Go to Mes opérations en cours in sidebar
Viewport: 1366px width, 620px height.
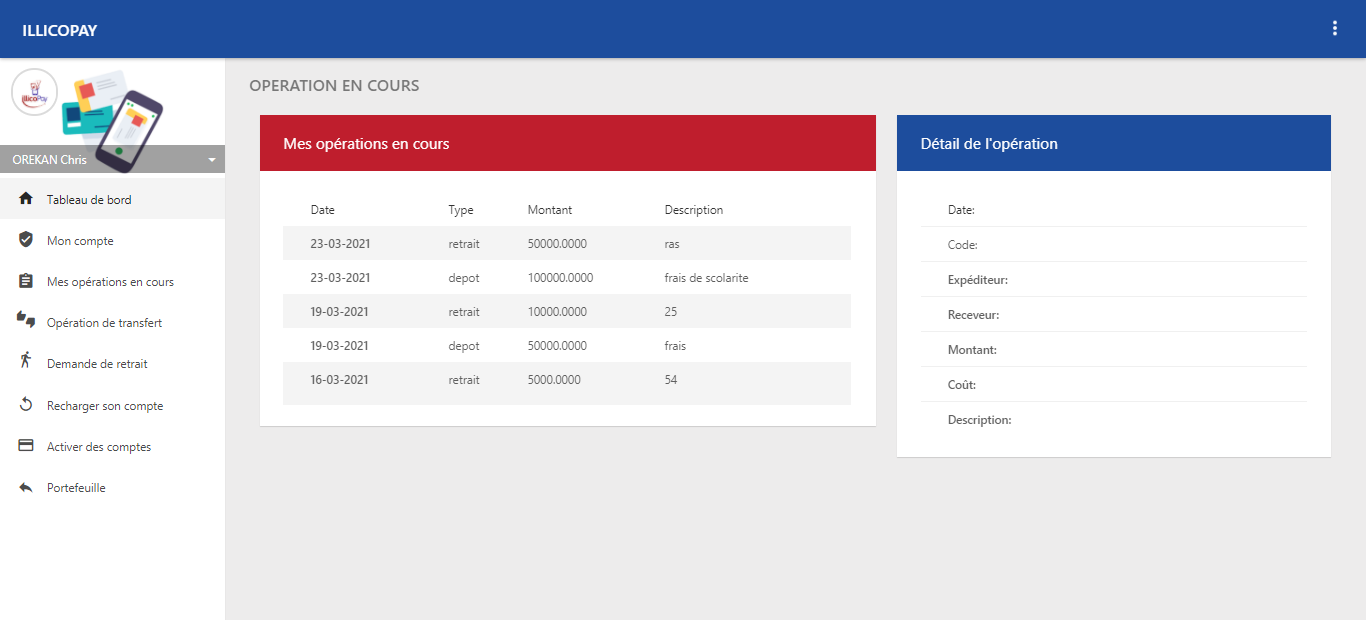[x=112, y=281]
